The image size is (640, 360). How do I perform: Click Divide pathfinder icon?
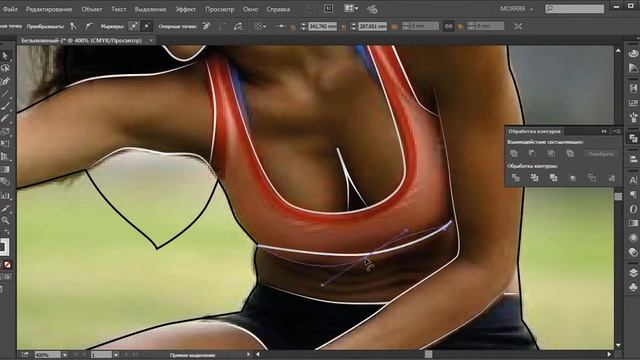[x=516, y=178]
